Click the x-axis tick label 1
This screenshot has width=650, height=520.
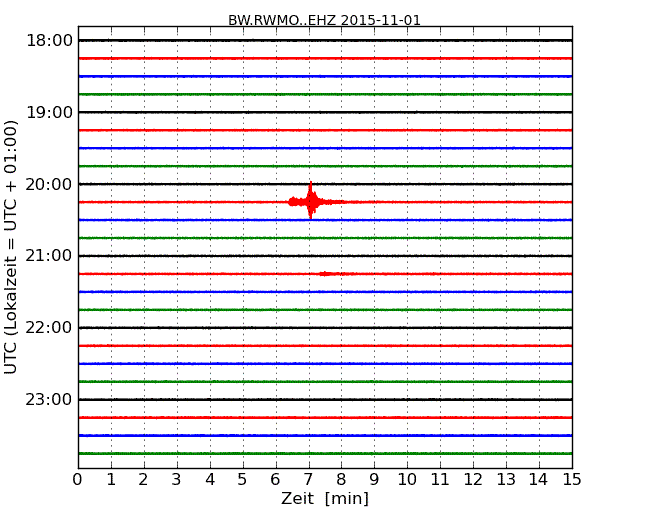pyautogui.click(x=111, y=480)
